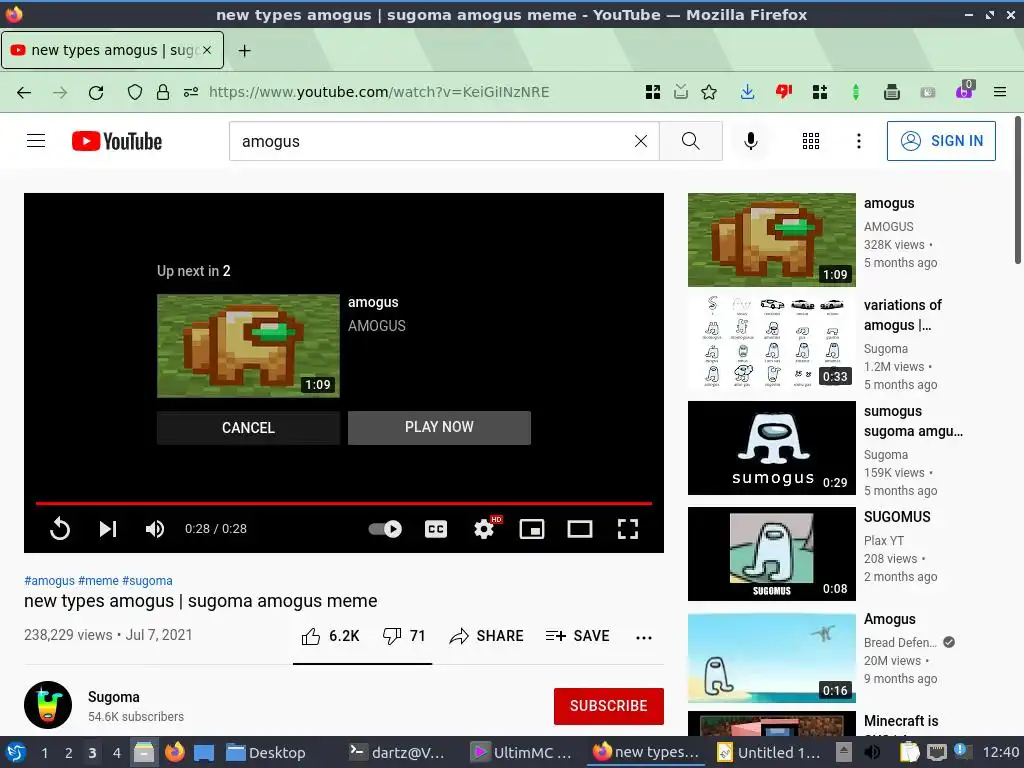This screenshot has width=1024, height=768.
Task: Go to the YouTube home logo
Action: (x=117, y=141)
